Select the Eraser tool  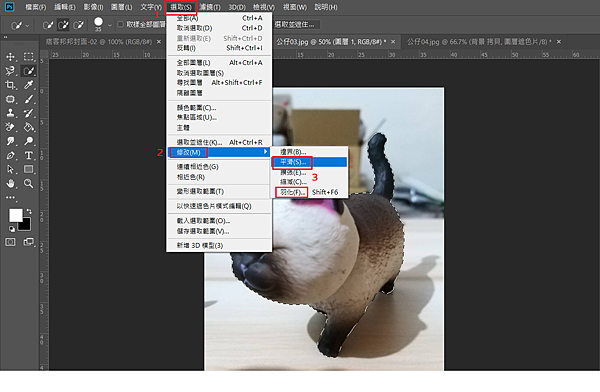(10, 127)
